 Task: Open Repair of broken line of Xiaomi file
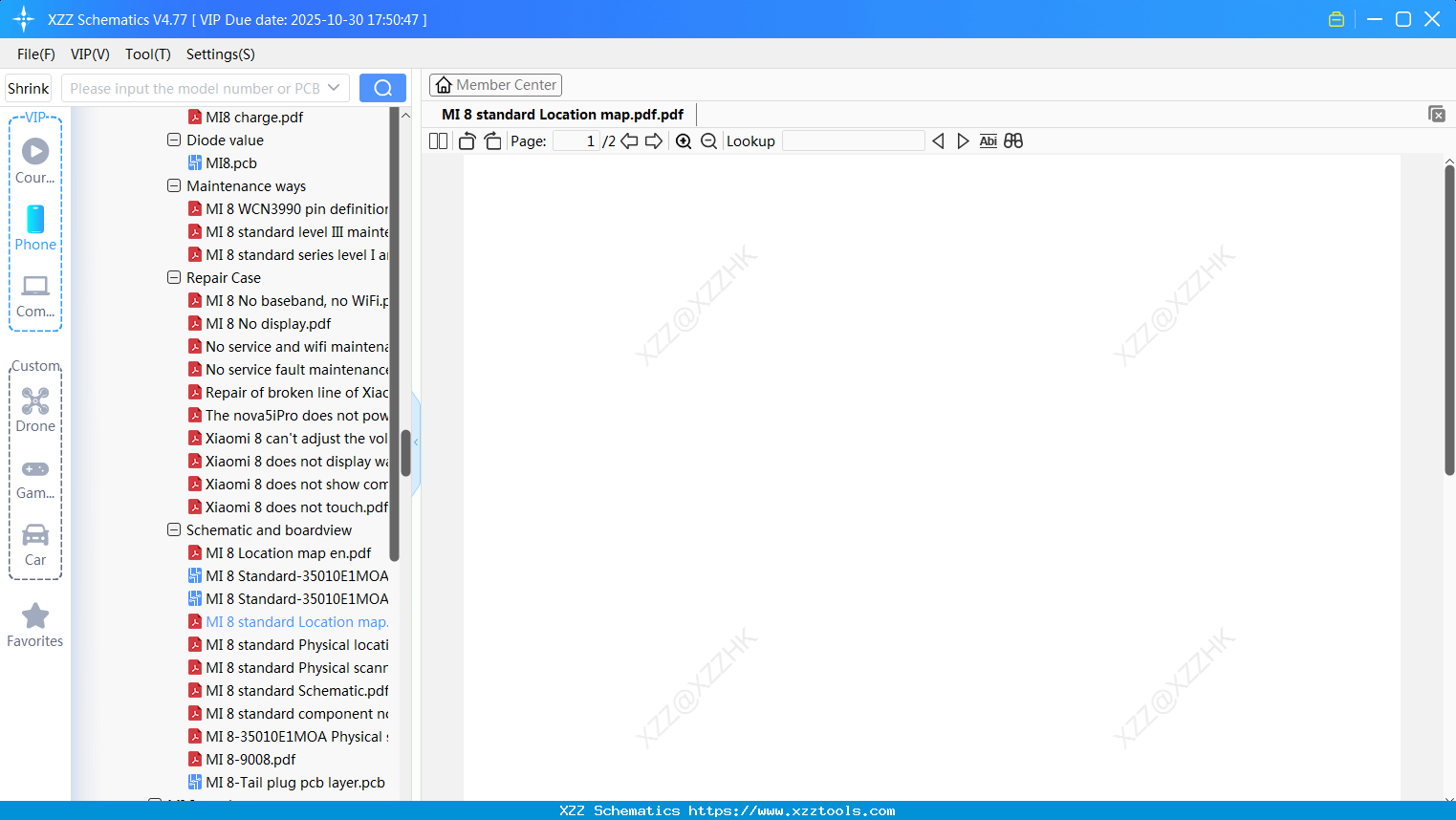[x=288, y=392]
